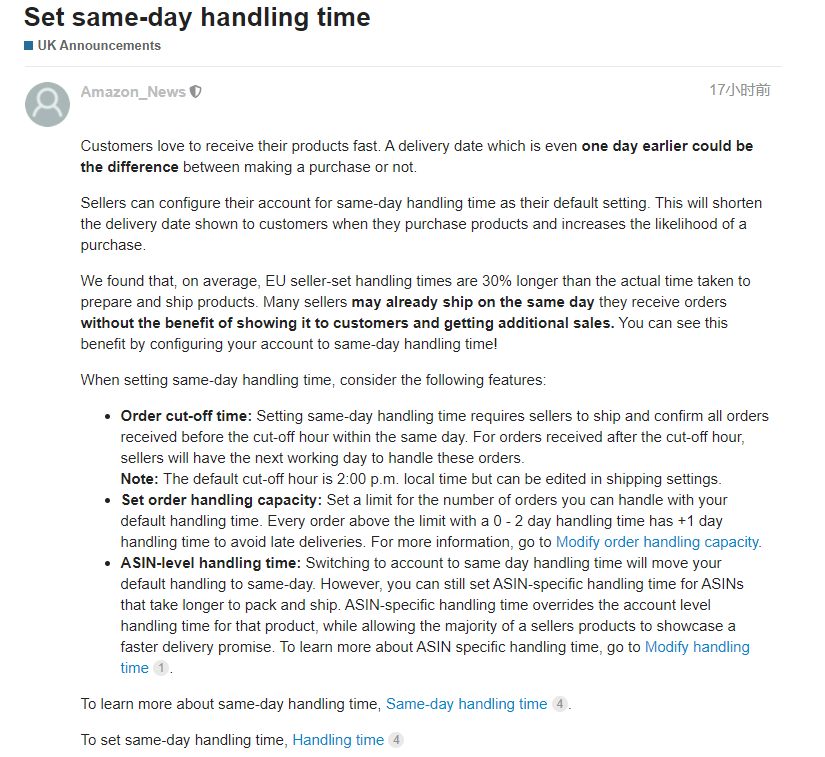Open the Same-day handling time link
The image size is (825, 757).
(466, 704)
